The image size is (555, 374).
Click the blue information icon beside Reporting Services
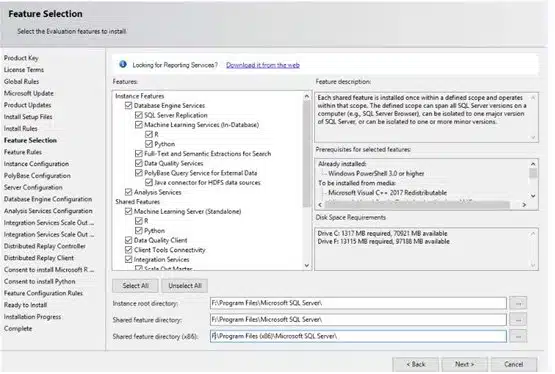tap(123, 64)
